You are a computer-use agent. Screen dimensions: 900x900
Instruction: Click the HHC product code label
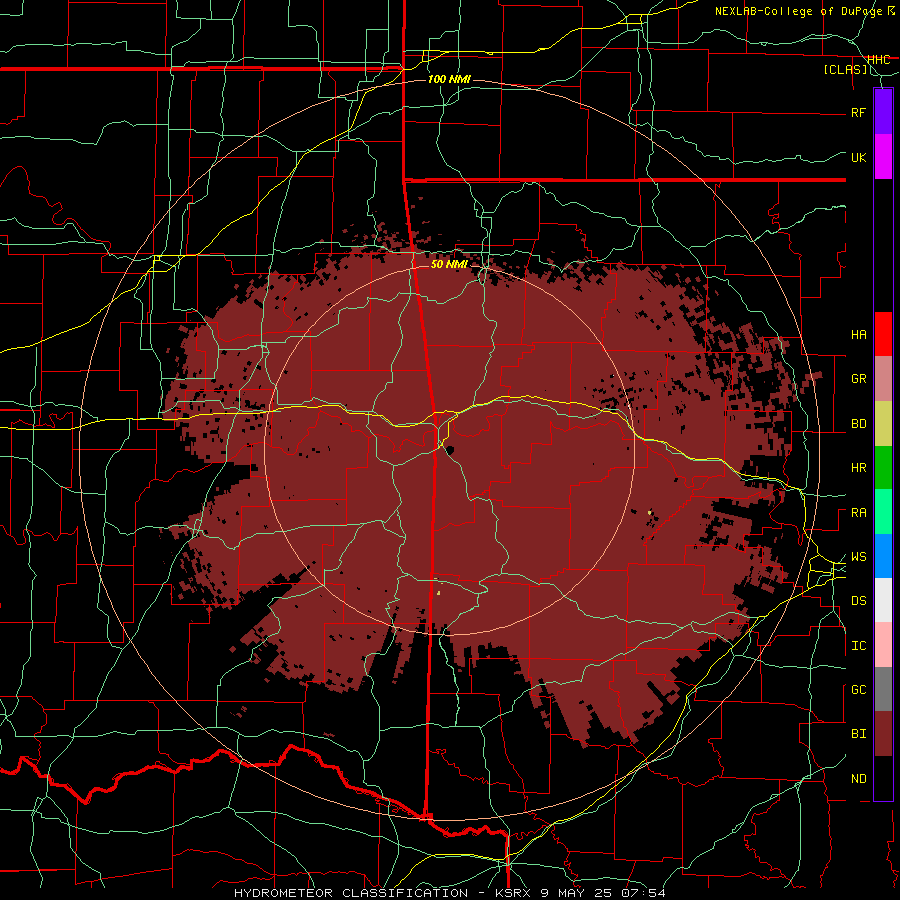(x=878, y=60)
